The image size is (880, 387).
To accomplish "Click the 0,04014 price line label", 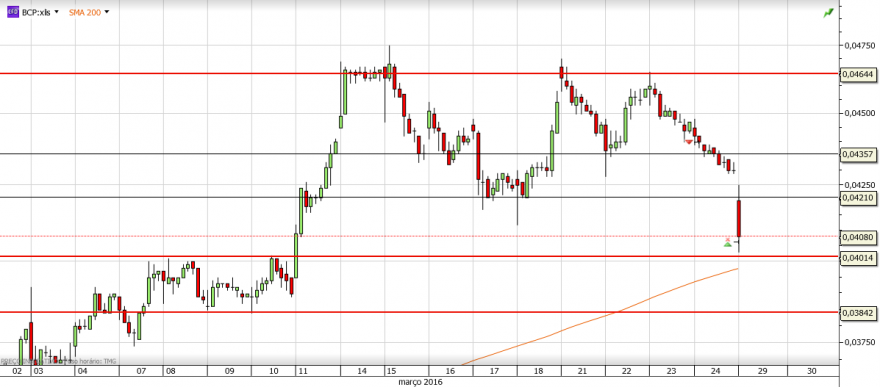I will (x=858, y=257).
